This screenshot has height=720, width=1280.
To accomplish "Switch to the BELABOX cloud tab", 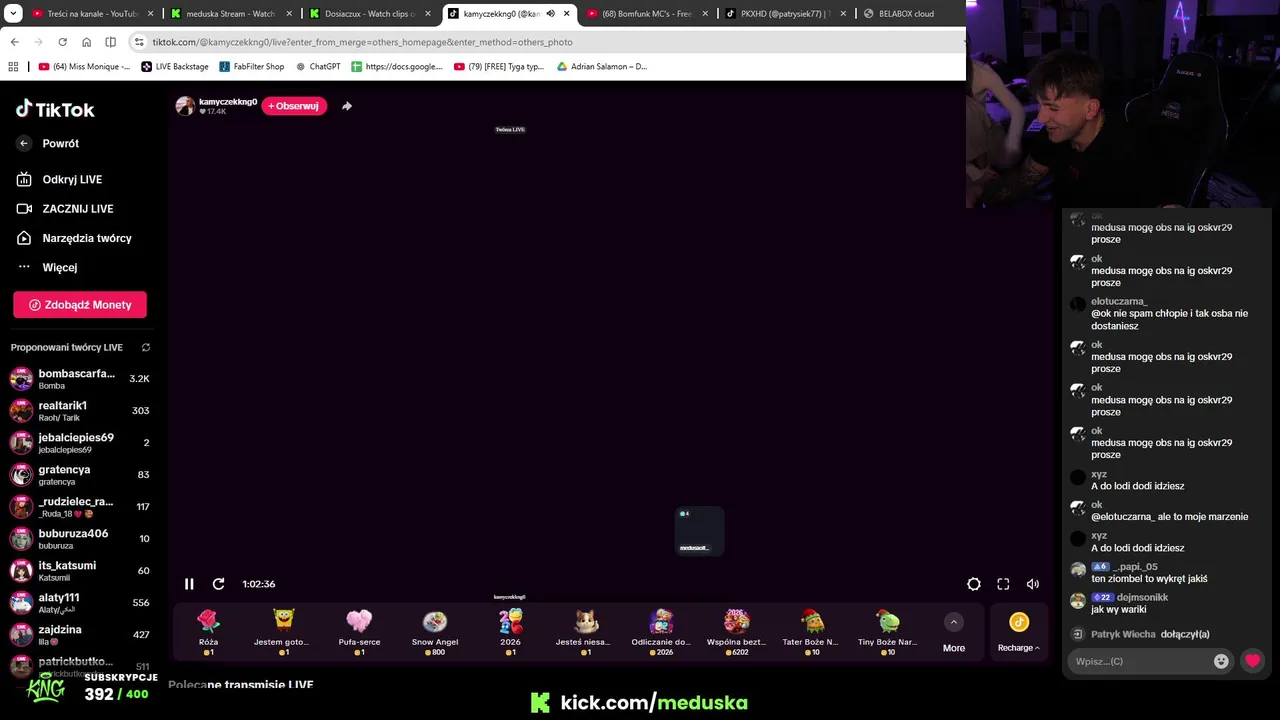I will tap(906, 14).
